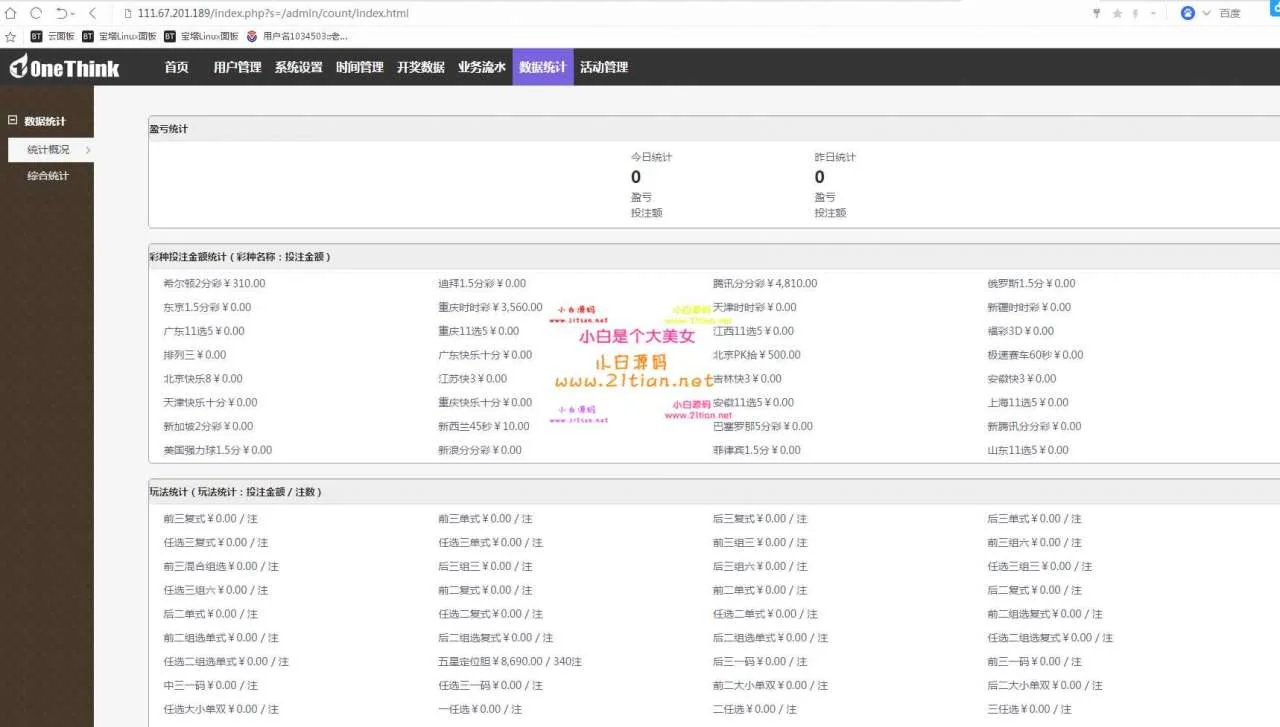Collapse the 数据统计 sidebar section

coord(13,121)
